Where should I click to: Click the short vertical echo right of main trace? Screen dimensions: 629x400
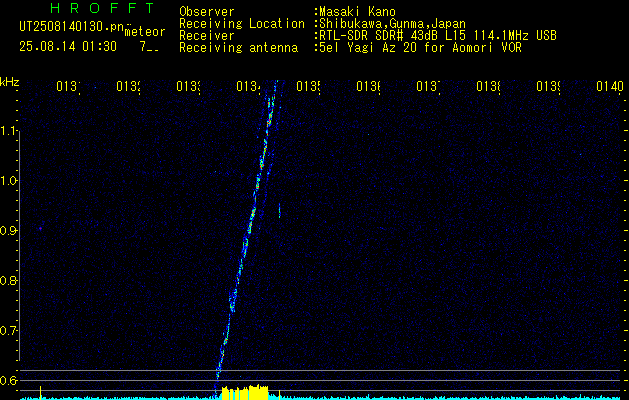(x=279, y=210)
